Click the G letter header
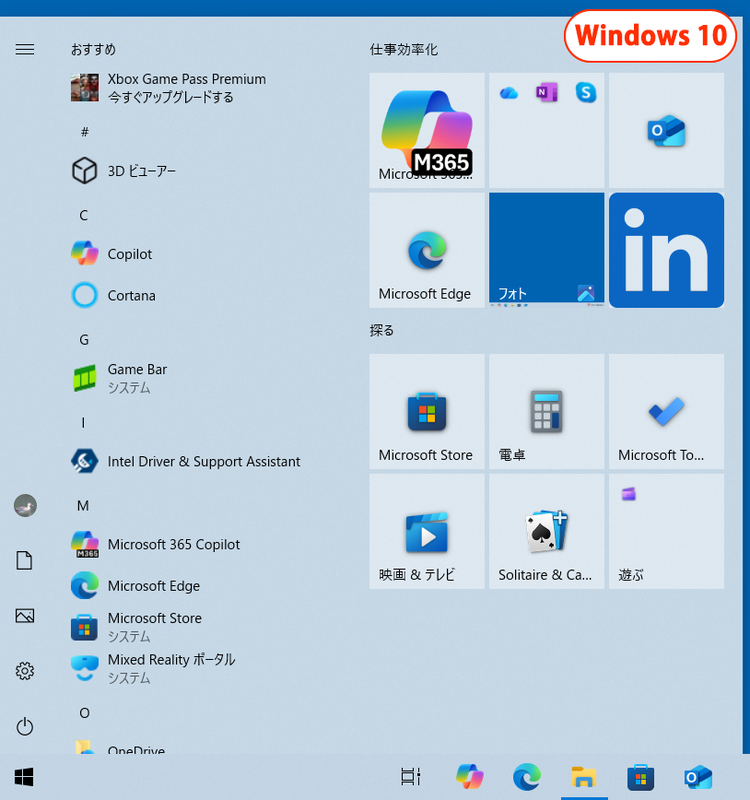The image size is (750, 800). point(84,340)
